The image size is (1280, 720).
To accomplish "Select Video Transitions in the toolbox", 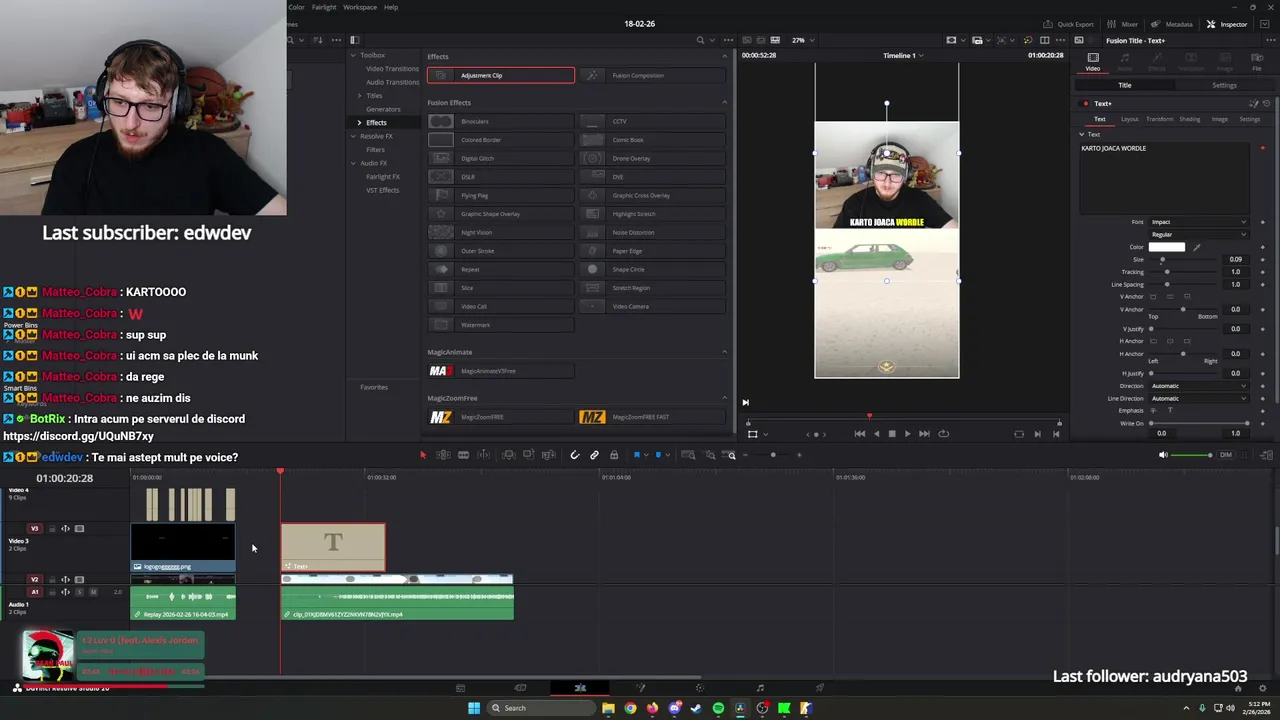I will (x=392, y=69).
